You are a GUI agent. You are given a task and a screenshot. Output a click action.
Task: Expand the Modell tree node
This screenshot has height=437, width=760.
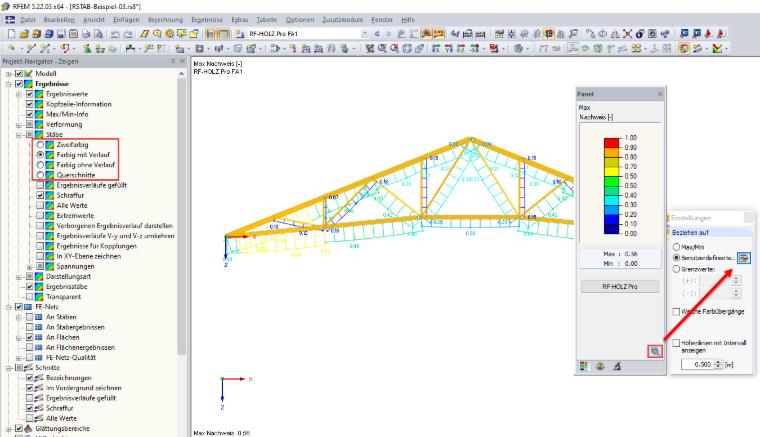coord(9,74)
